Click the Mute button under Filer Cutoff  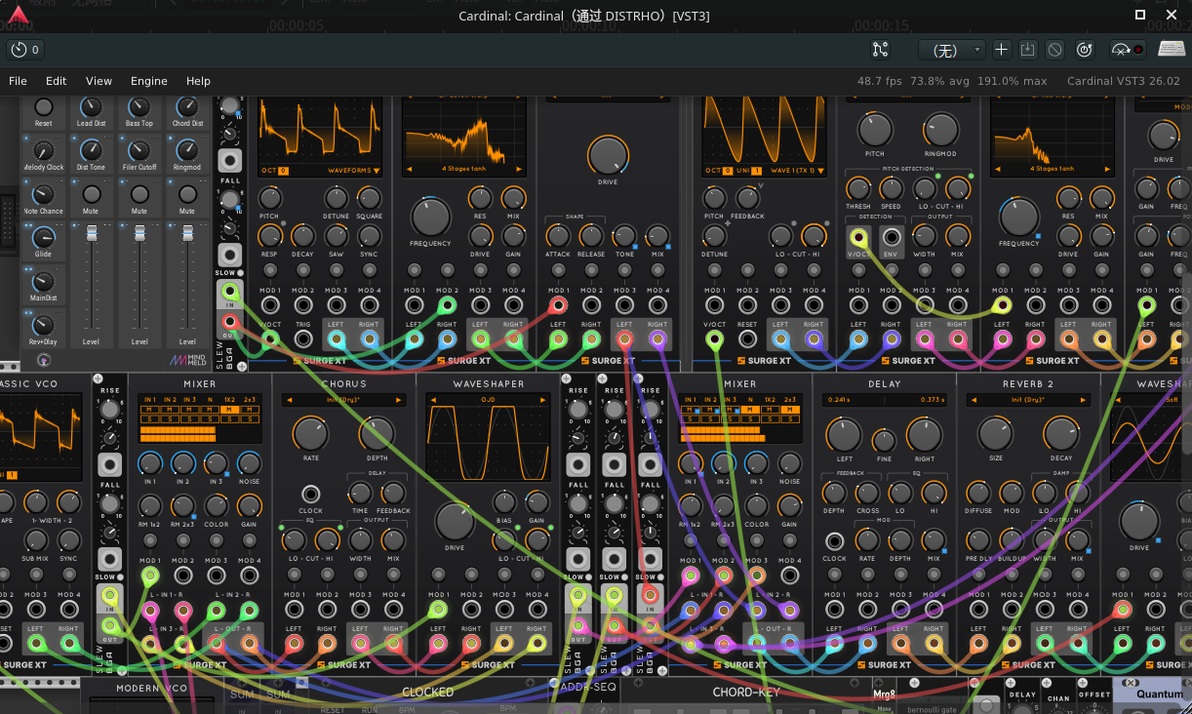(x=139, y=195)
